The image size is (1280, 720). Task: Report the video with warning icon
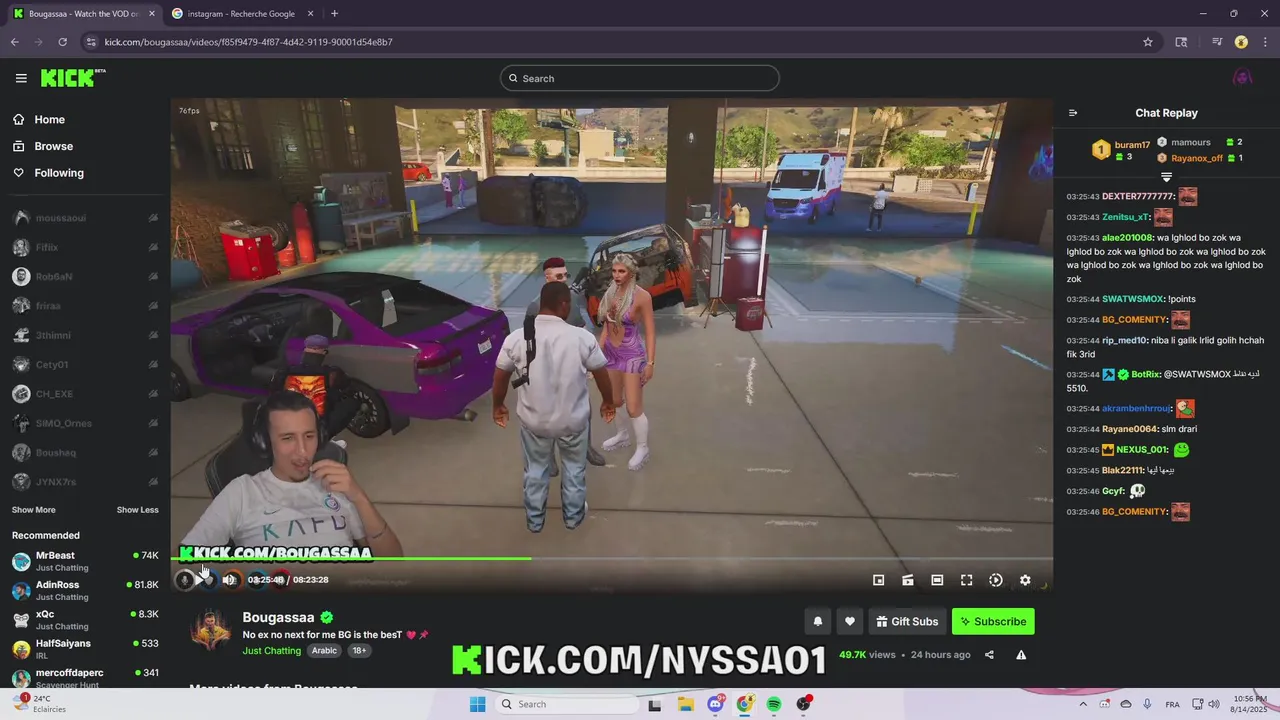[1021, 655]
